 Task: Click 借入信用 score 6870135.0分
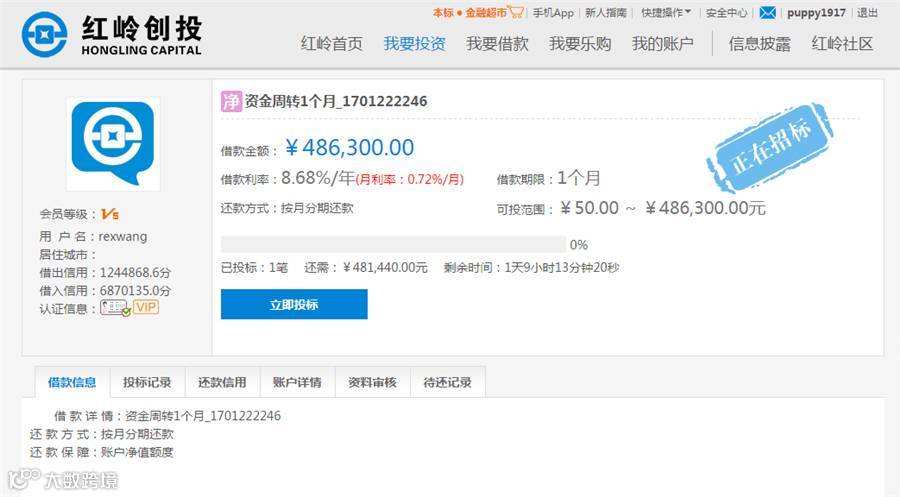pos(135,291)
